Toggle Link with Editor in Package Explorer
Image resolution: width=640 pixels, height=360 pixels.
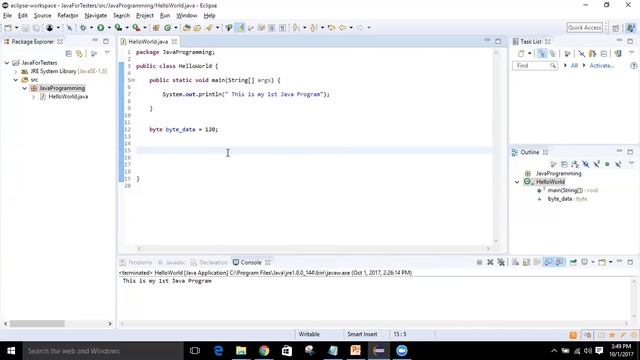pyautogui.click(x=79, y=53)
